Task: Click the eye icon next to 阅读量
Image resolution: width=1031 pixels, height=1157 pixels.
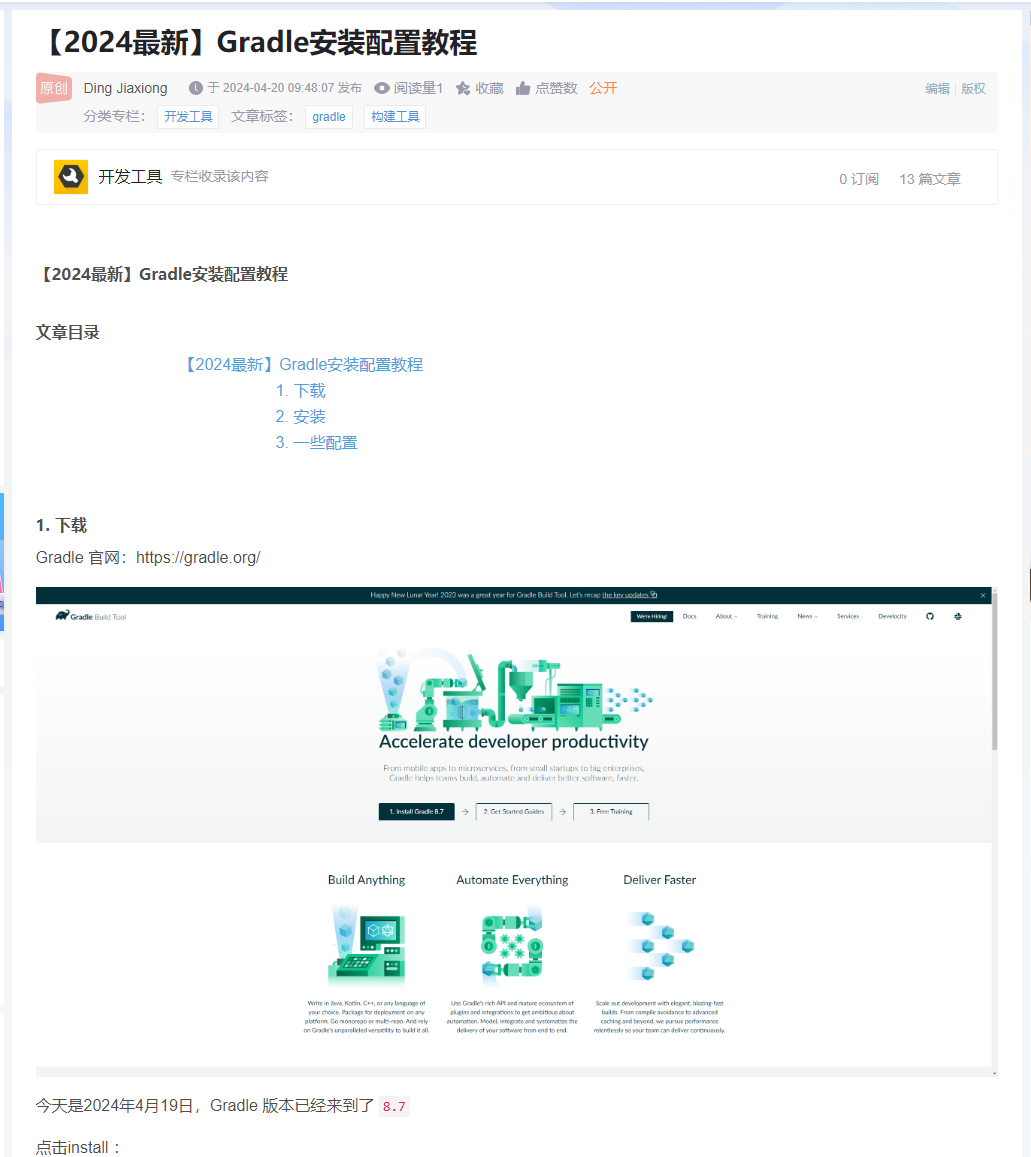Action: click(x=382, y=89)
